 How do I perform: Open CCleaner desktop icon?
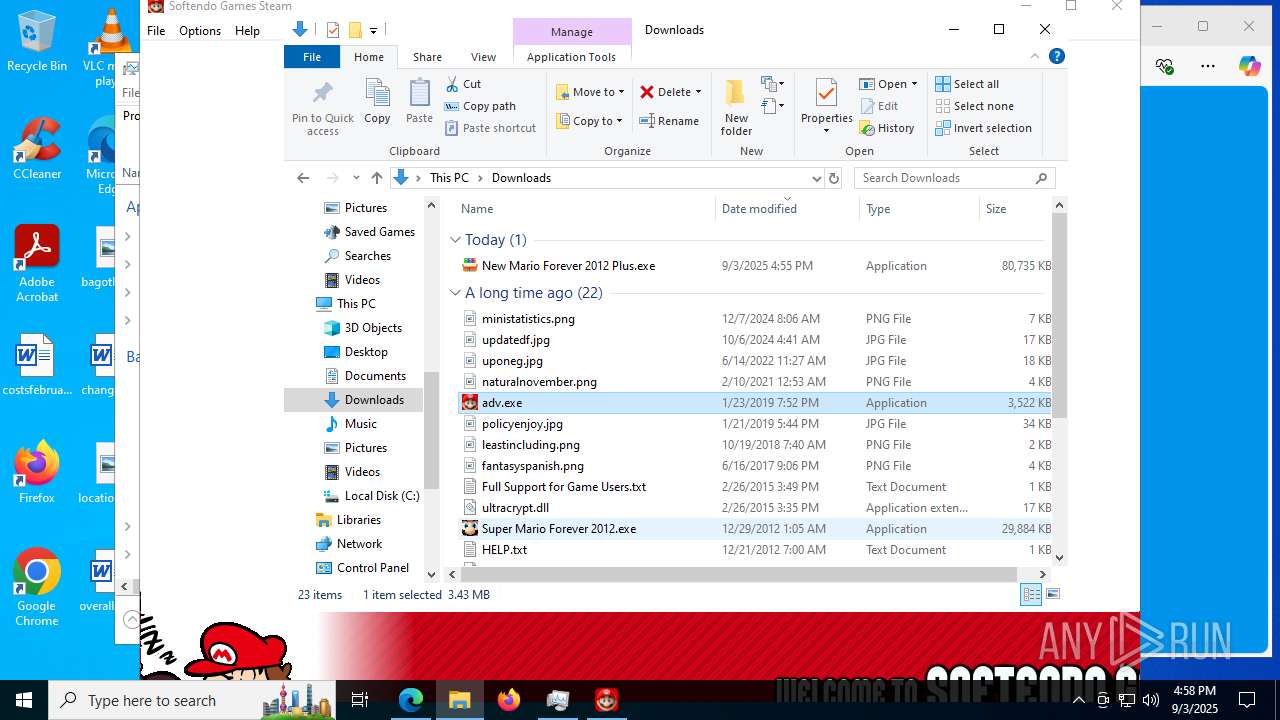(37, 148)
